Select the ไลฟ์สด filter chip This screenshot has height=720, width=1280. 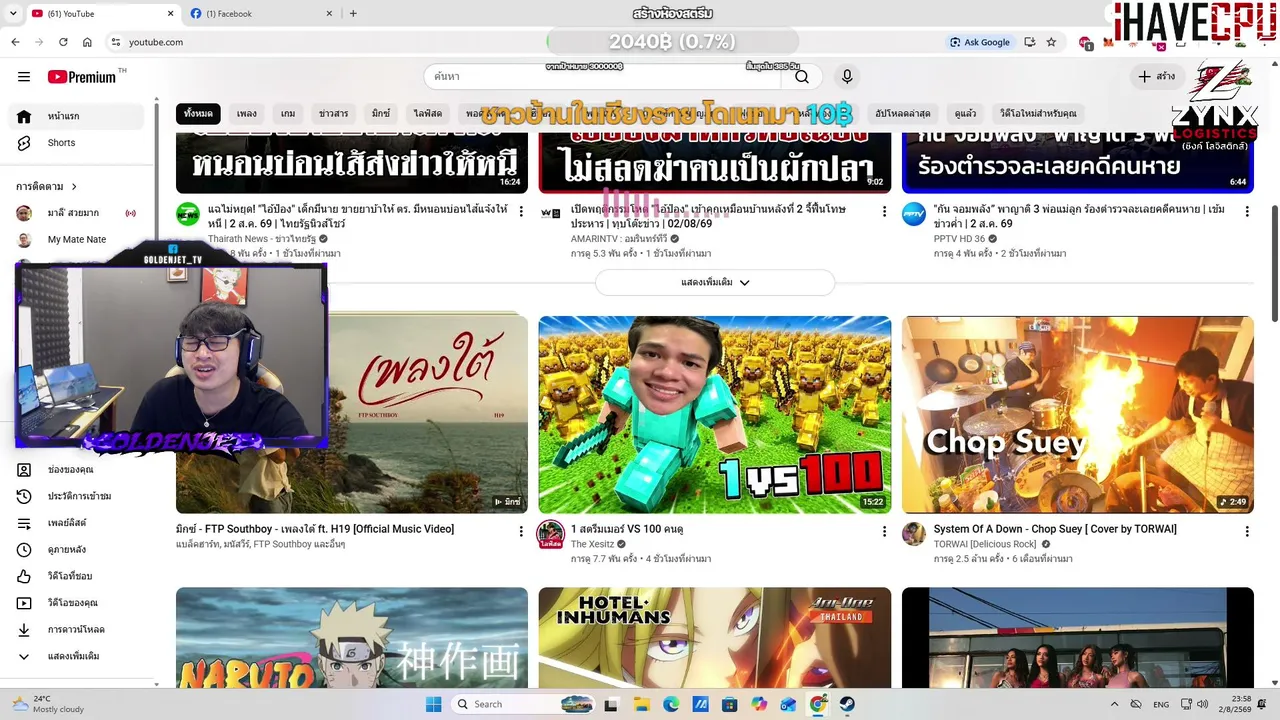tap(428, 114)
